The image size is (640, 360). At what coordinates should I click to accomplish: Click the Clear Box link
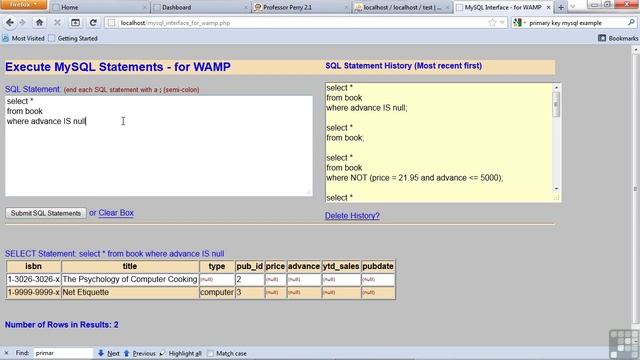pyautogui.click(x=116, y=213)
